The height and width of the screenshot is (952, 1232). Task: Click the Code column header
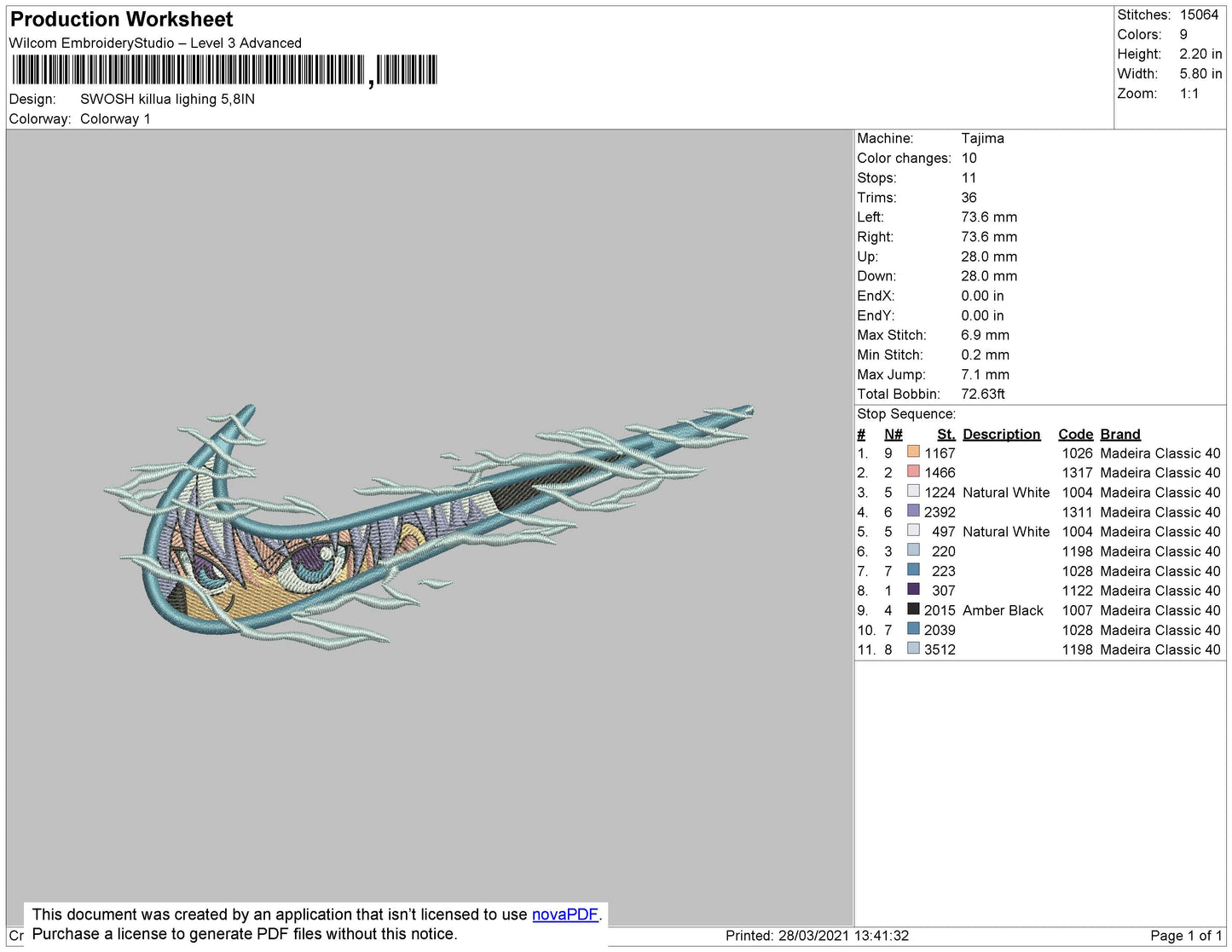(1075, 434)
